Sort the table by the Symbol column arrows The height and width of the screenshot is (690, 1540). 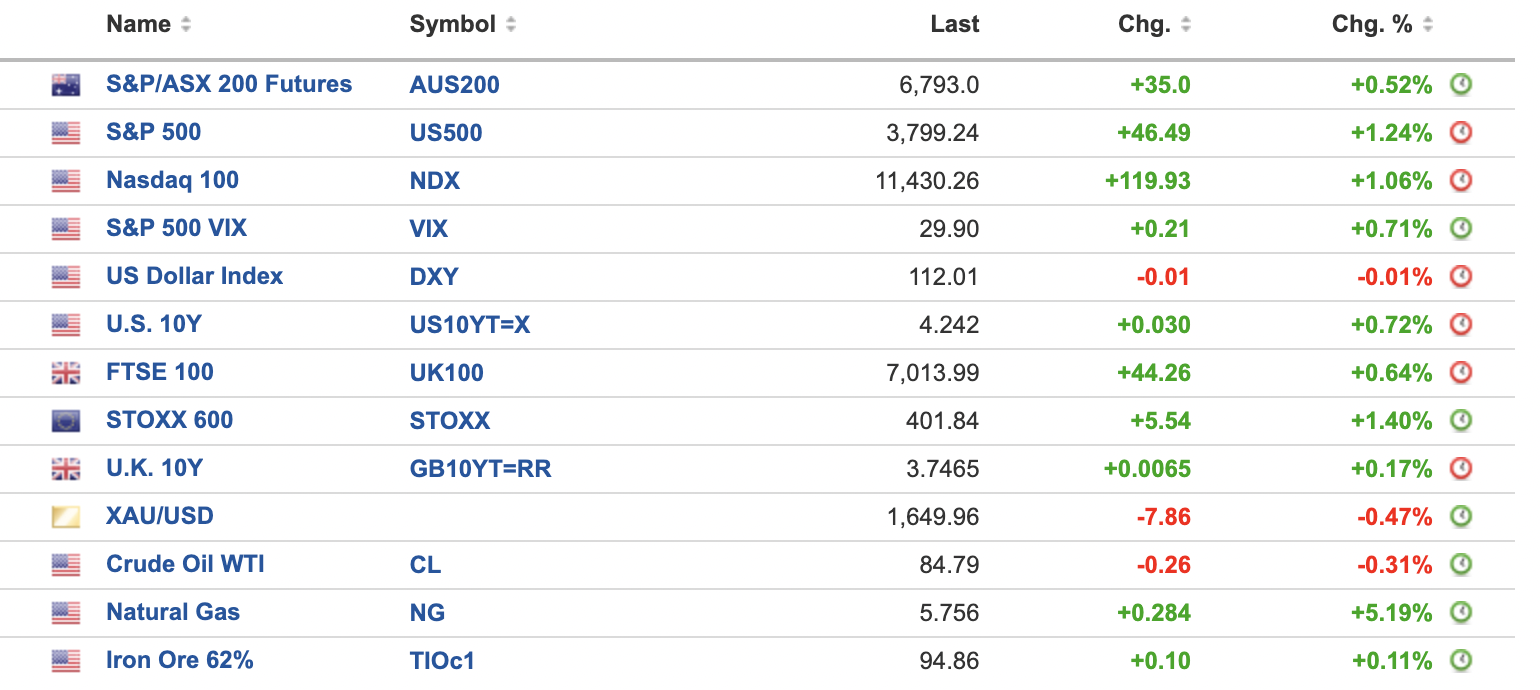(x=511, y=25)
